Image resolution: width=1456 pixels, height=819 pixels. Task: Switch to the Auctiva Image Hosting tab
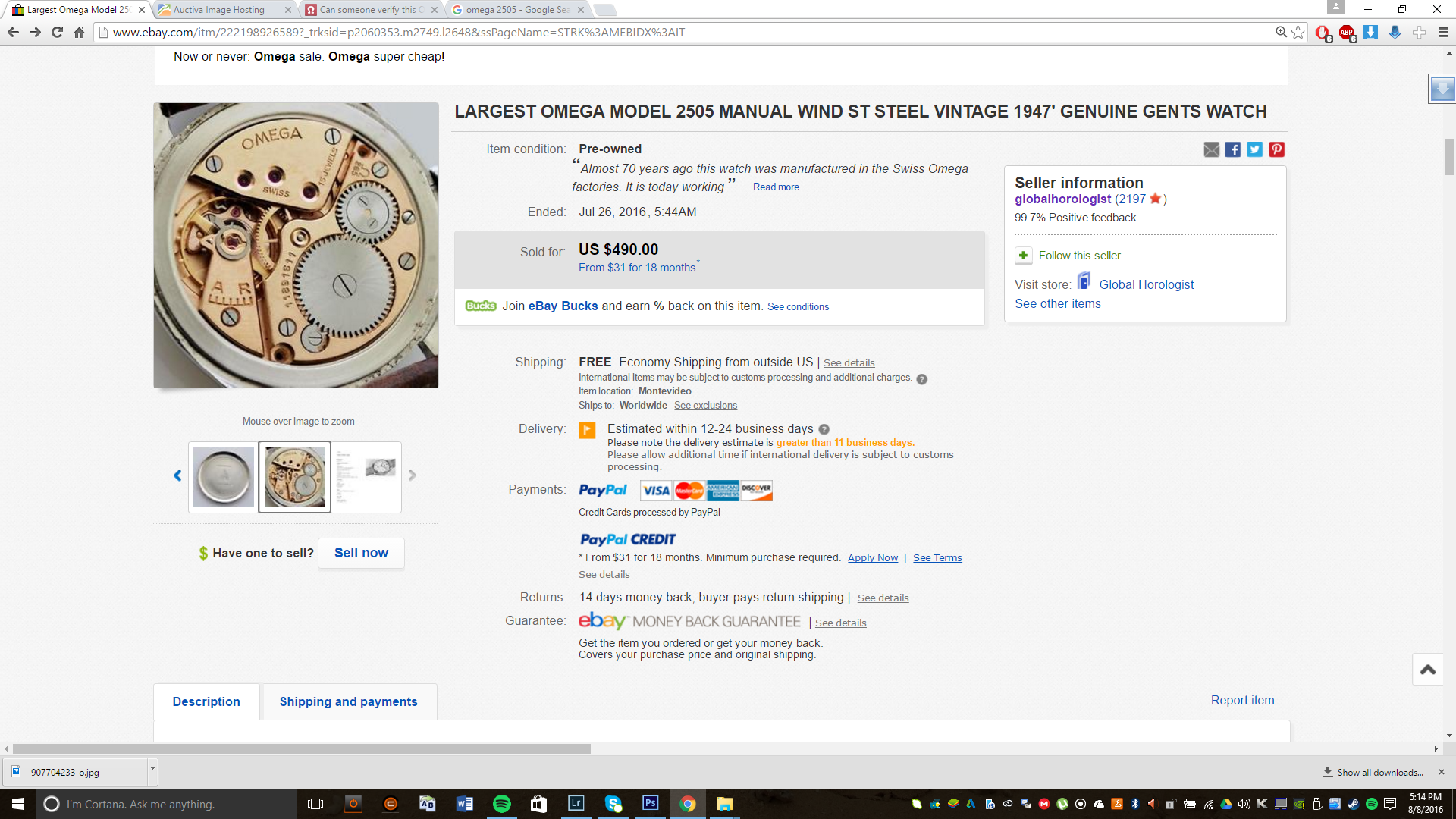[220, 10]
